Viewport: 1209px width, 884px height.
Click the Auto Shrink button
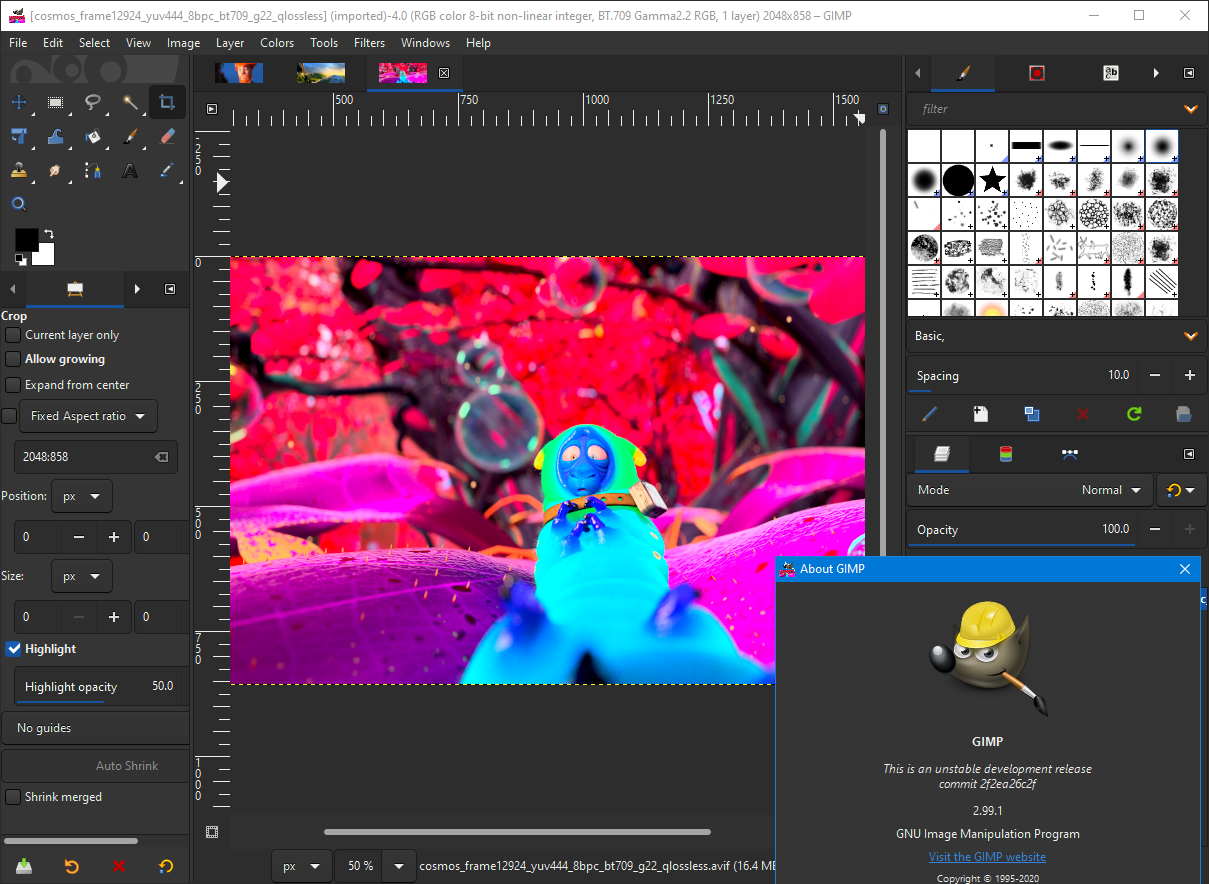coord(96,766)
